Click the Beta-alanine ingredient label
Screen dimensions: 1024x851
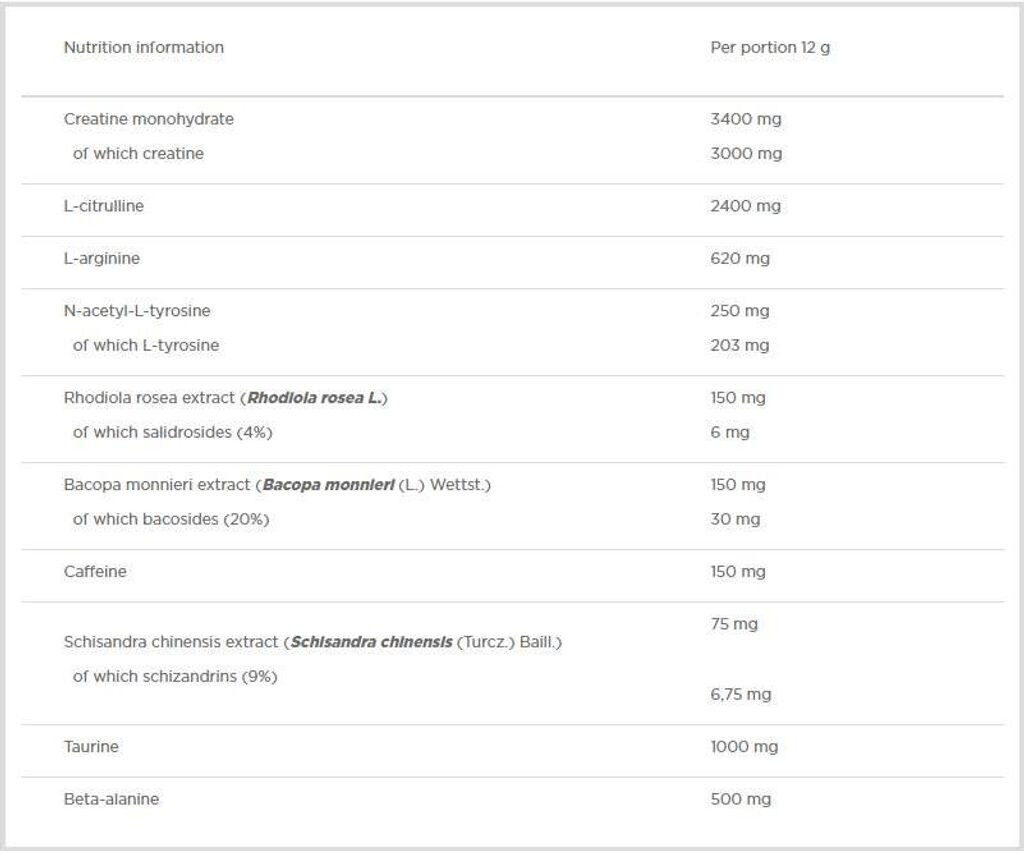(111, 799)
